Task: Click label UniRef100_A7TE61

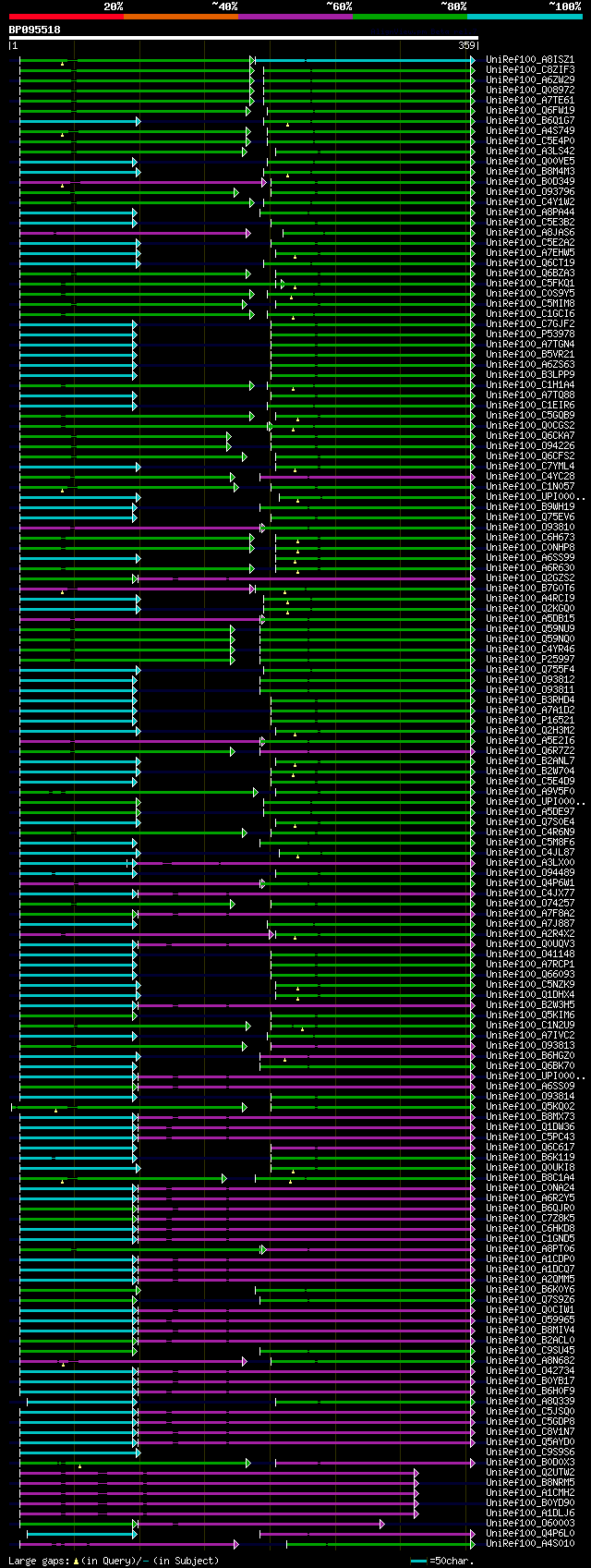Action: pos(530,100)
